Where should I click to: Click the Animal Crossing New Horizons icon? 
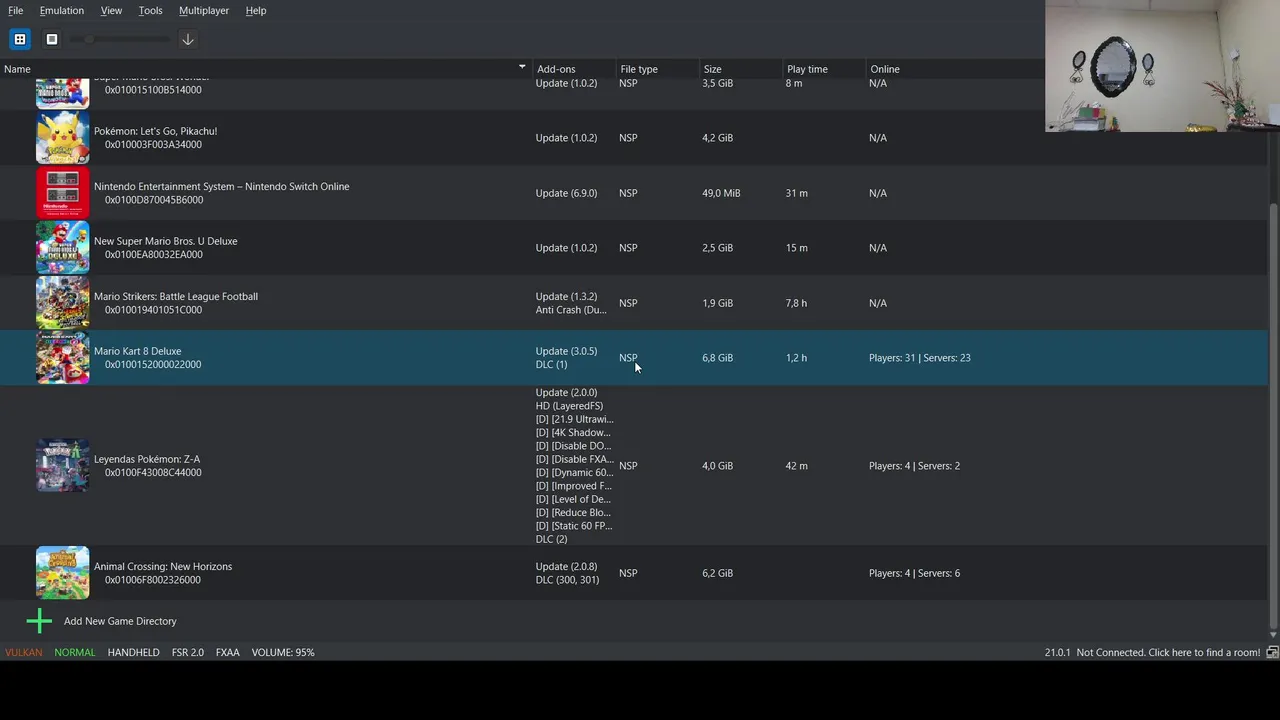click(x=62, y=573)
